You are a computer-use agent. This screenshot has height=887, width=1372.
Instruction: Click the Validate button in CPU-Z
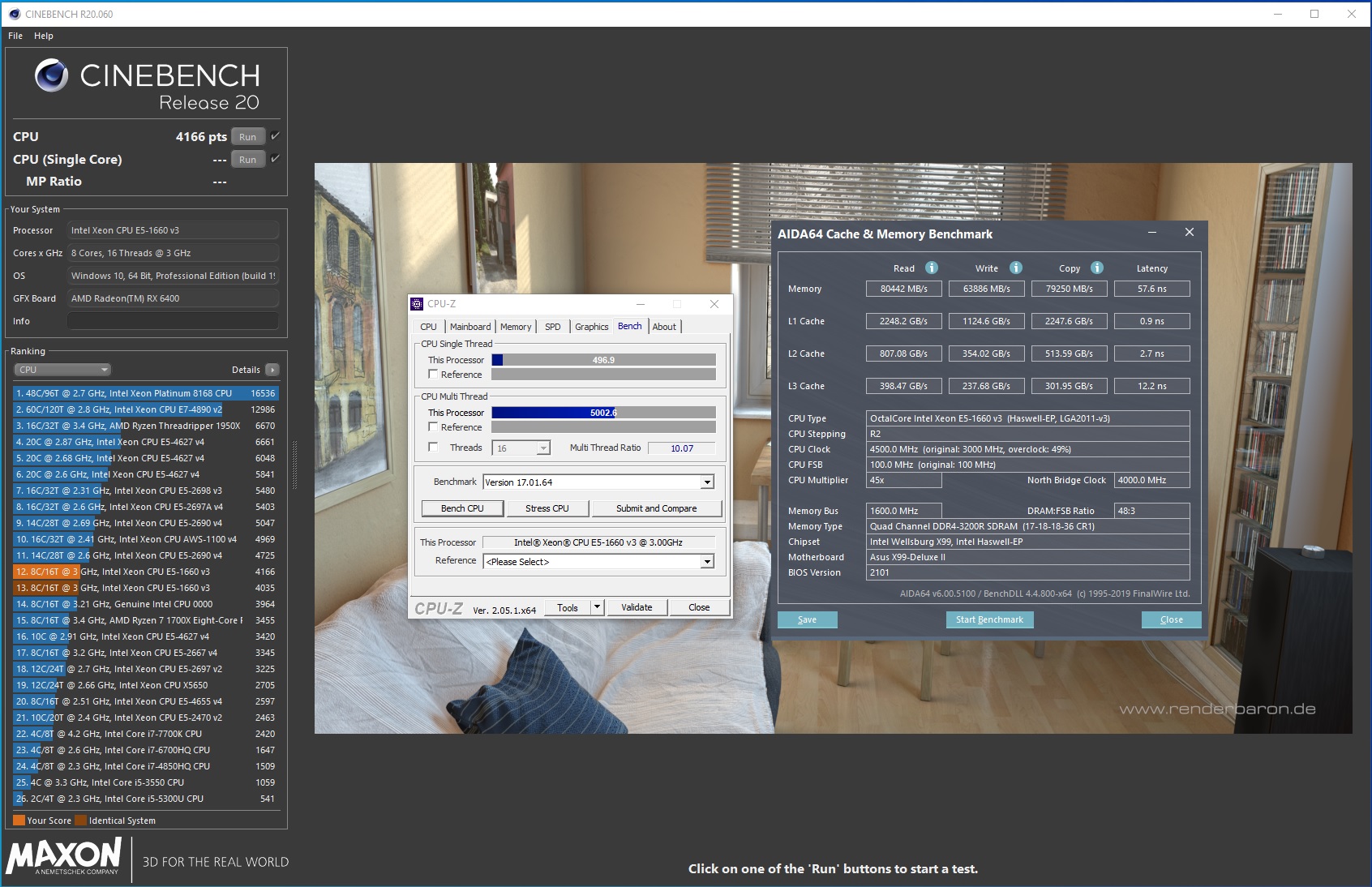[x=637, y=607]
